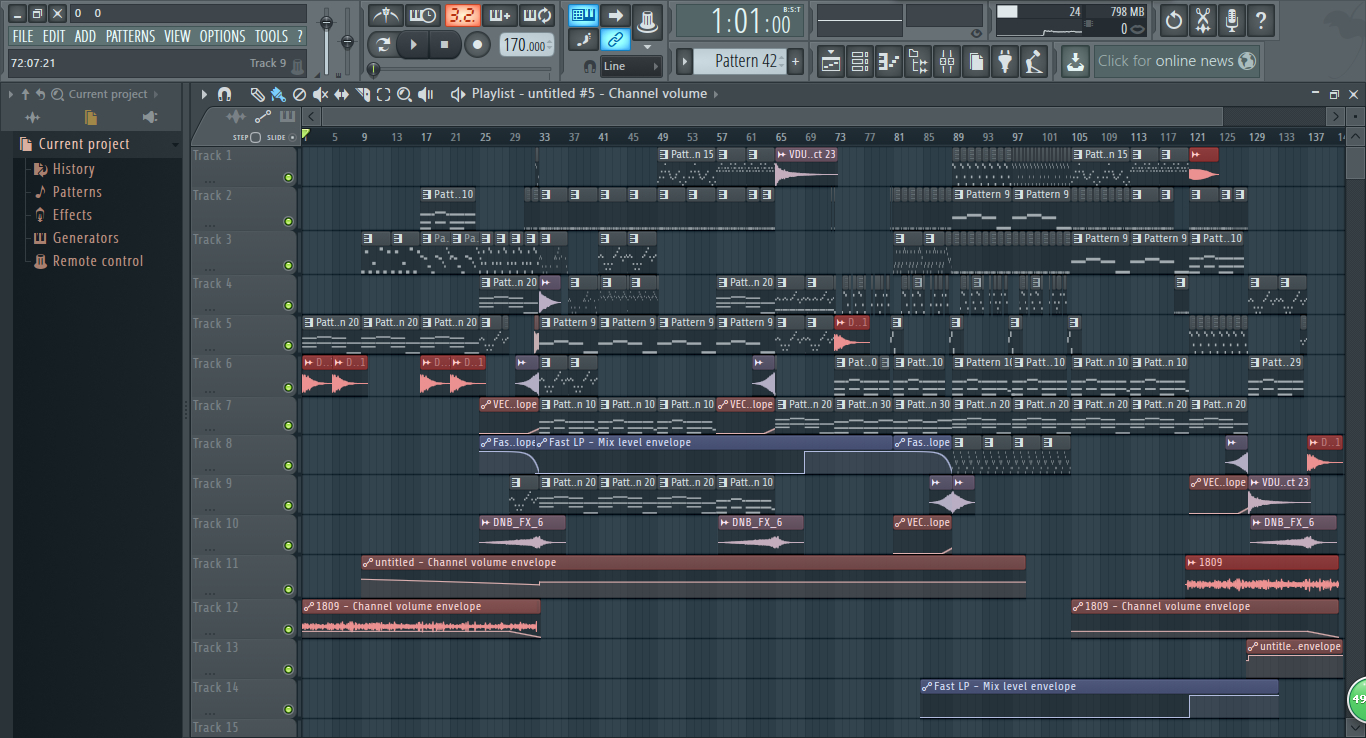
Task: Click the main volume slider
Action: [x=326, y=40]
